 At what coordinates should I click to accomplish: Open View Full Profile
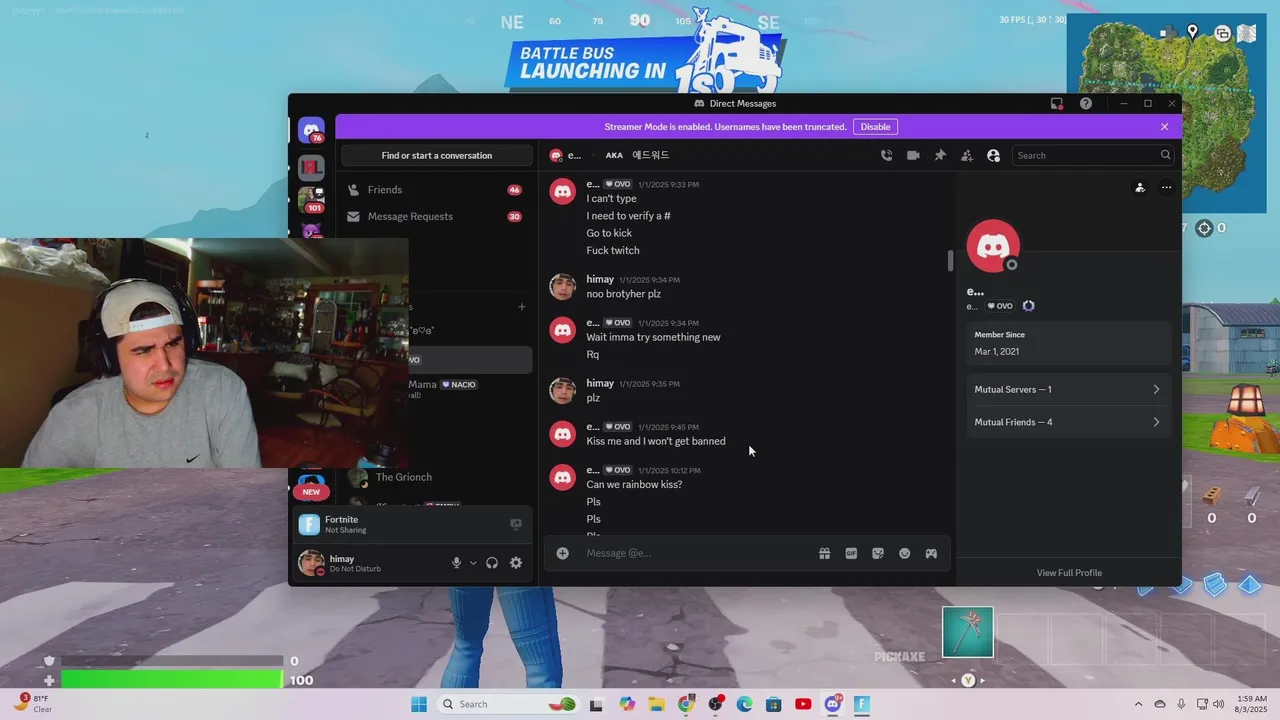click(x=1069, y=573)
